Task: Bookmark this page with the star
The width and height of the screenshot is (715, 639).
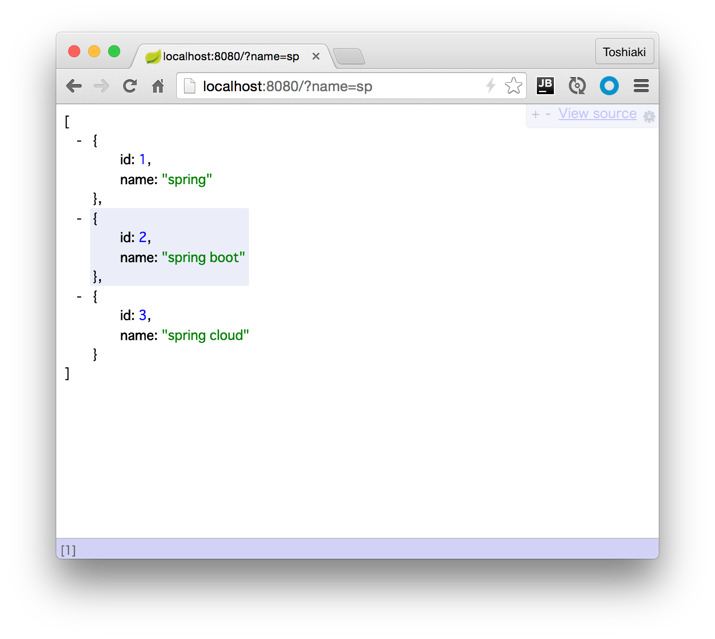Action: pos(513,85)
